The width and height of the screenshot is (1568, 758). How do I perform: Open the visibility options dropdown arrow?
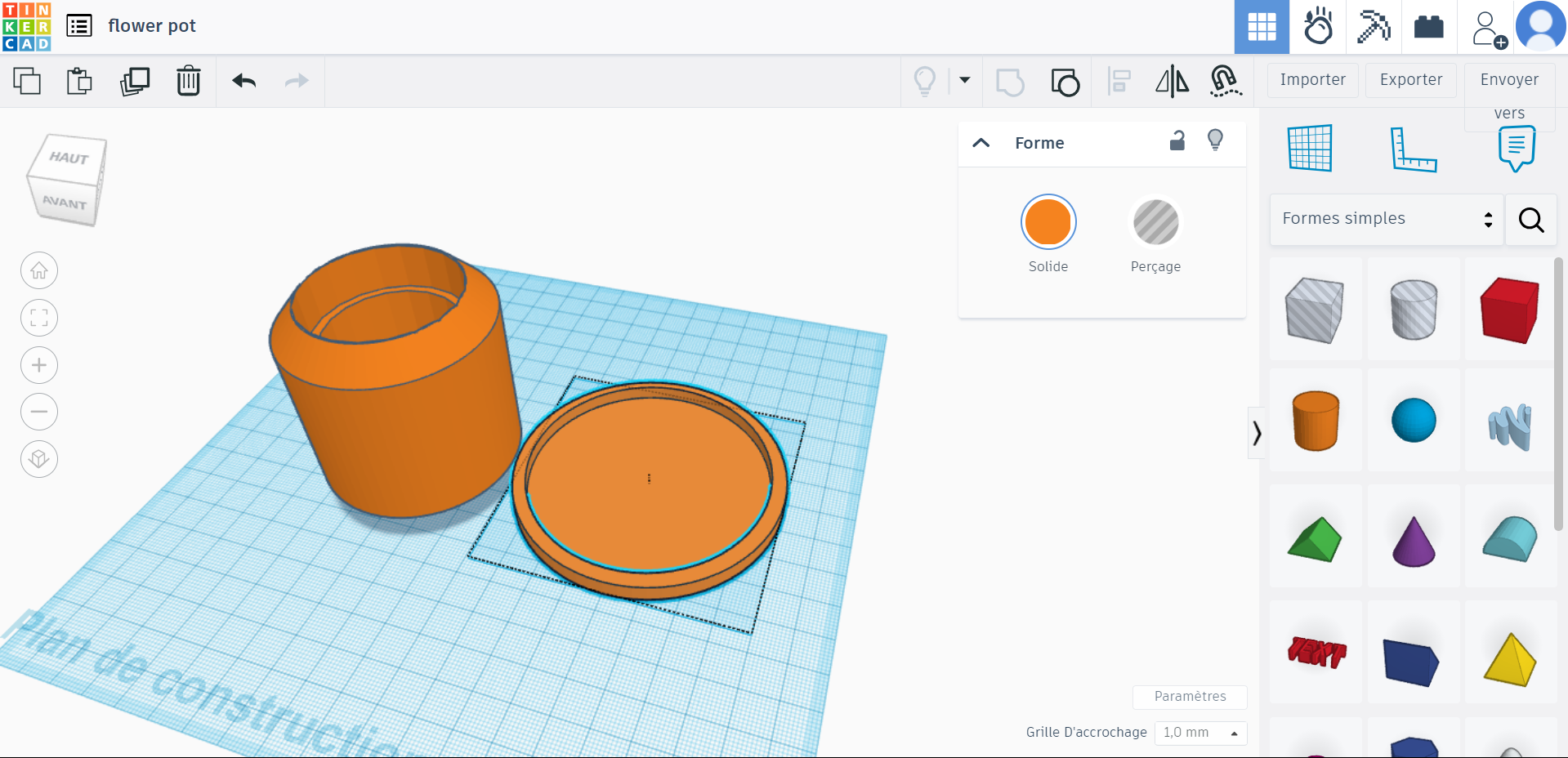click(965, 80)
